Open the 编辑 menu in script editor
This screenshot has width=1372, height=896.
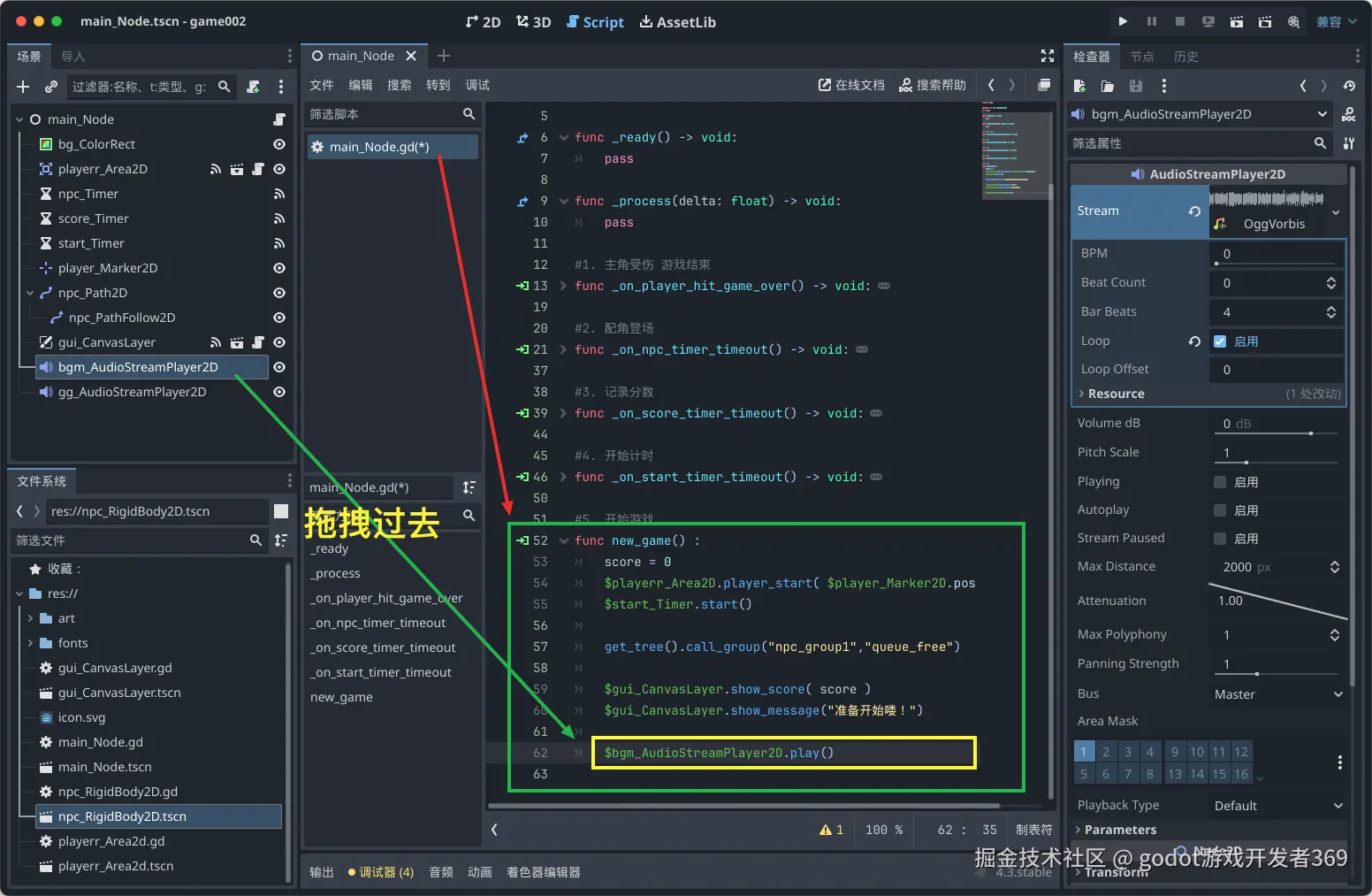[x=361, y=85]
